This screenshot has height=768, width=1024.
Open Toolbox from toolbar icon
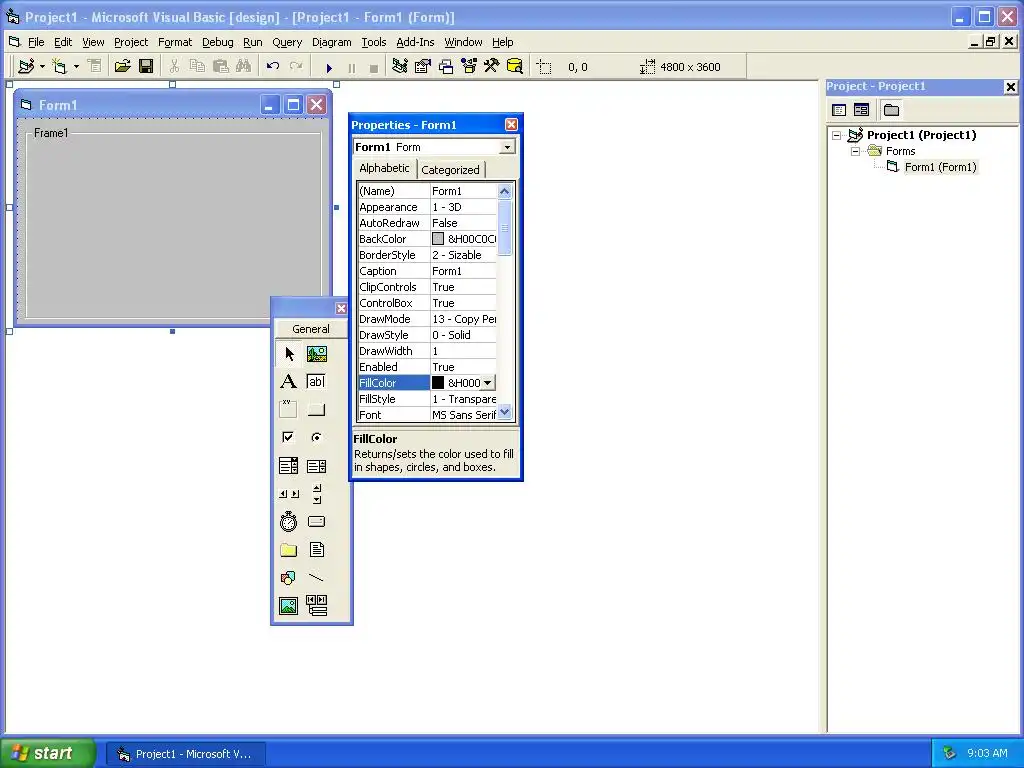click(492, 67)
